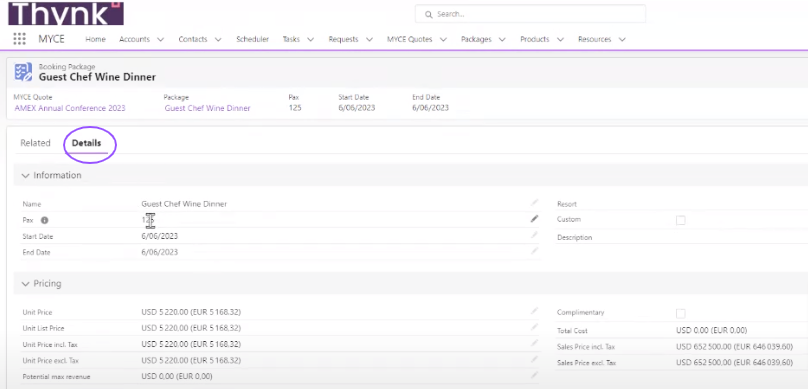808x389 pixels.
Task: Open AMEX Annual Conference 2023 link
Action: 70,108
